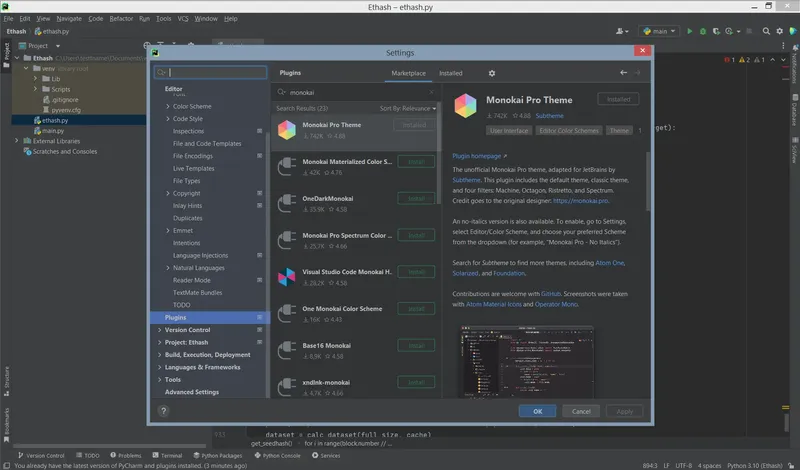Screen dimensions: 800x470
Task: Select Scratches and Consoles tree item
Action: click(x=60, y=152)
